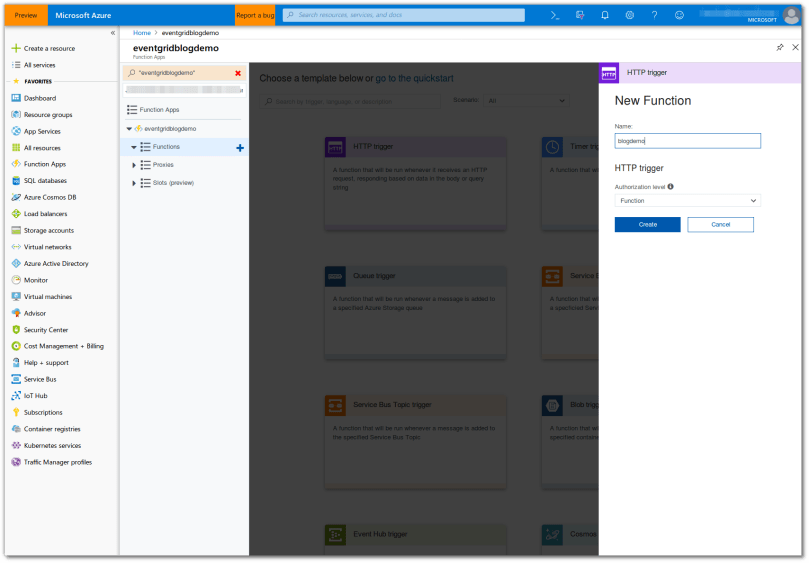Open the Authorization level dropdown
The height and width of the screenshot is (563, 809).
click(x=687, y=201)
